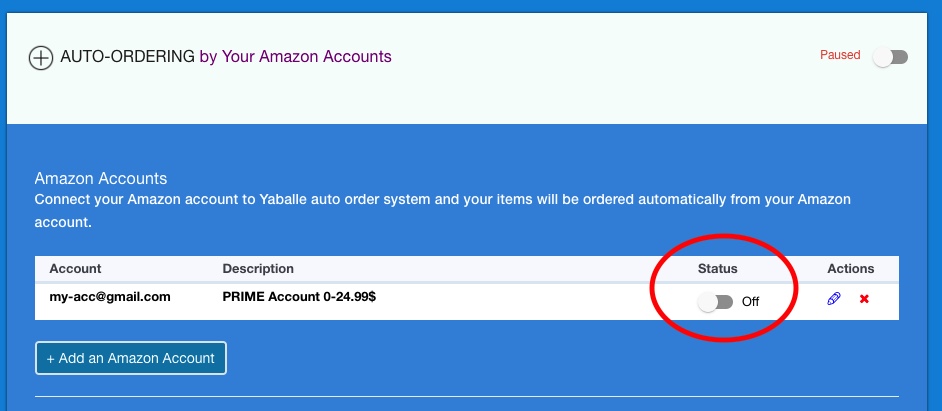This screenshot has height=411, width=942.
Task: Click the PRIME Account 0-24.99$ description
Action: [299, 297]
